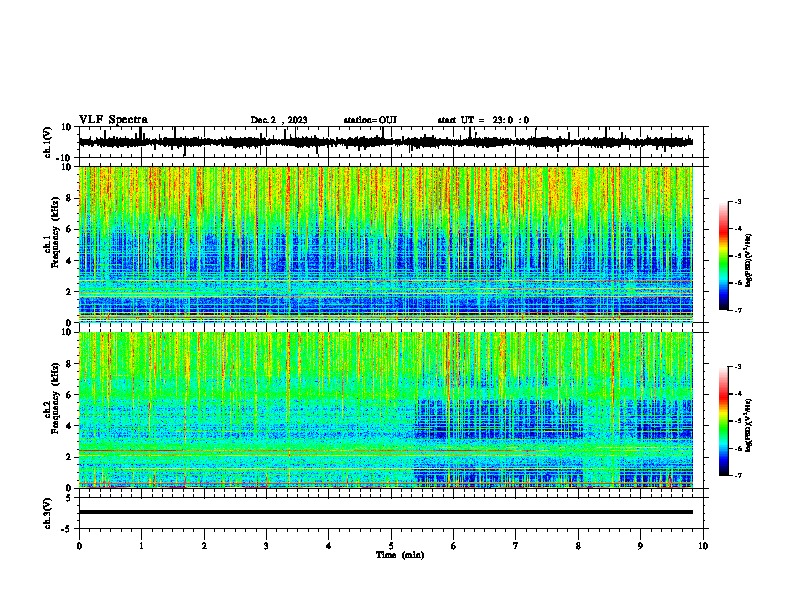This screenshot has height=612, width=792.
Task: Click the "ch.2 Frequency (kHz)" axis label
Action: click(52, 397)
